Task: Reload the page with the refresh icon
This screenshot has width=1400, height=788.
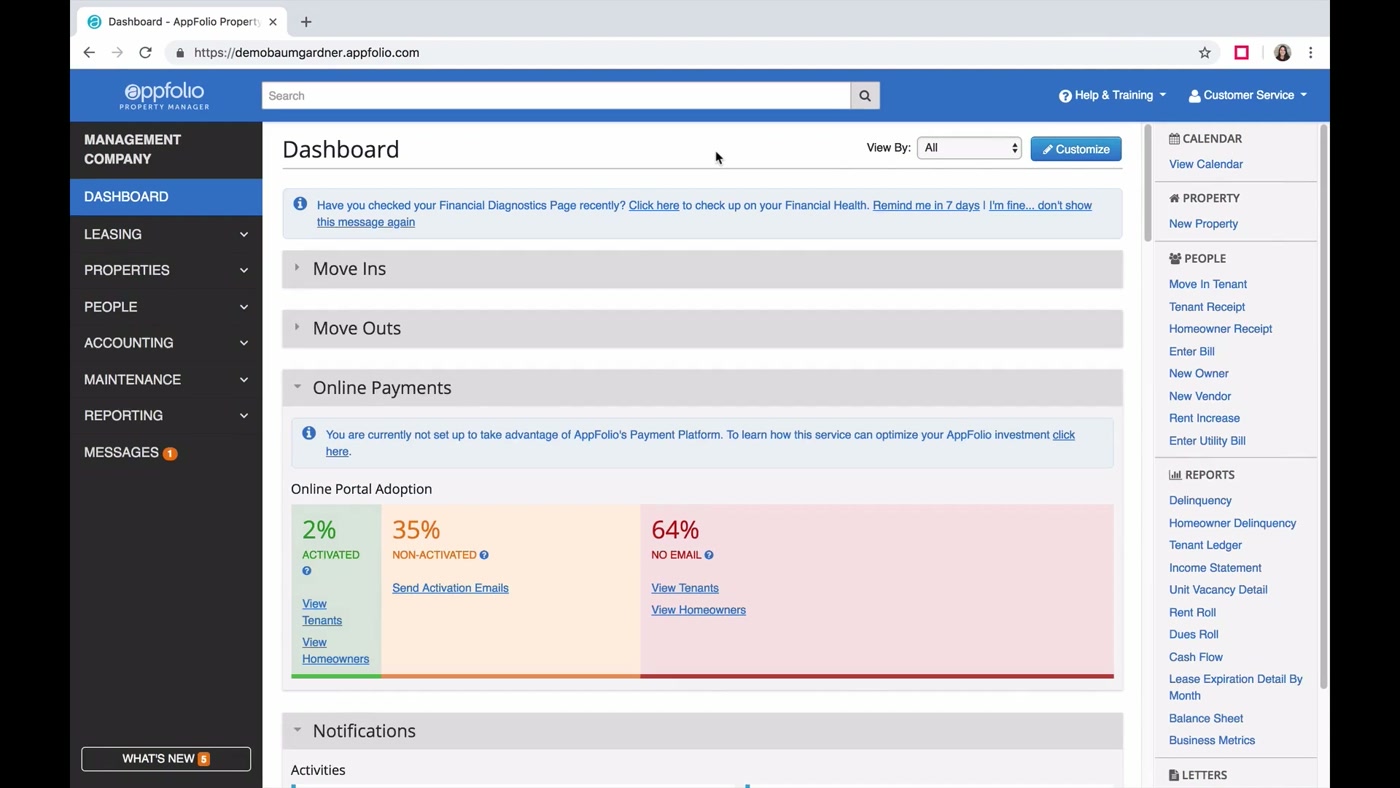Action: [145, 53]
